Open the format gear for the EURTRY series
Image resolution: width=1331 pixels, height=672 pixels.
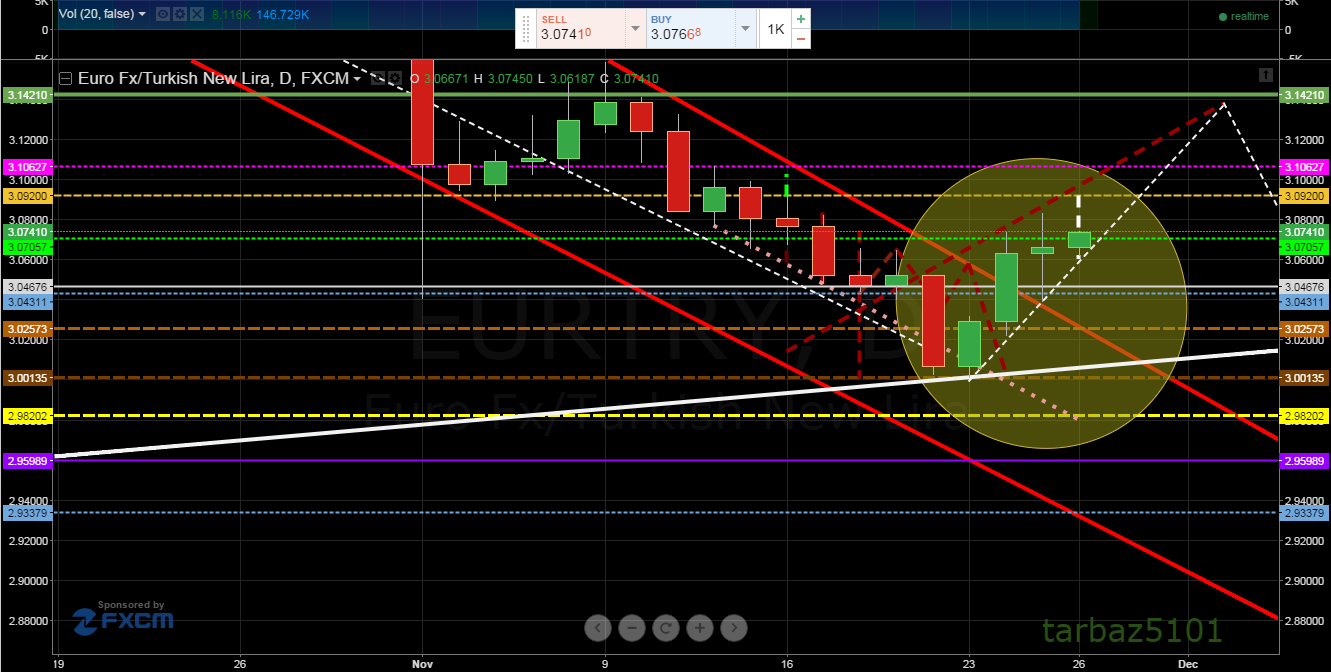[x=394, y=78]
